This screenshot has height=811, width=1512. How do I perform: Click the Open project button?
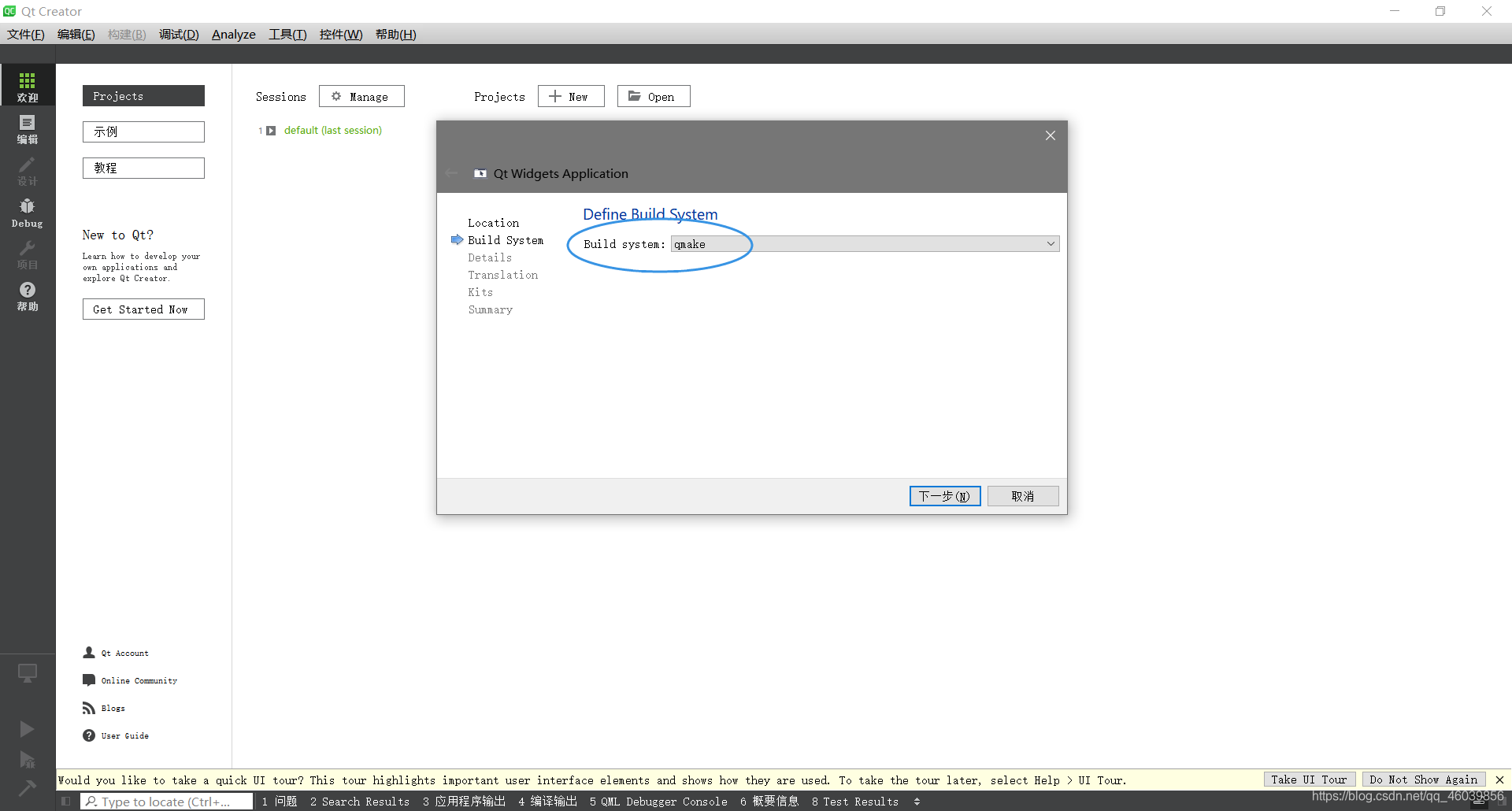coord(654,96)
